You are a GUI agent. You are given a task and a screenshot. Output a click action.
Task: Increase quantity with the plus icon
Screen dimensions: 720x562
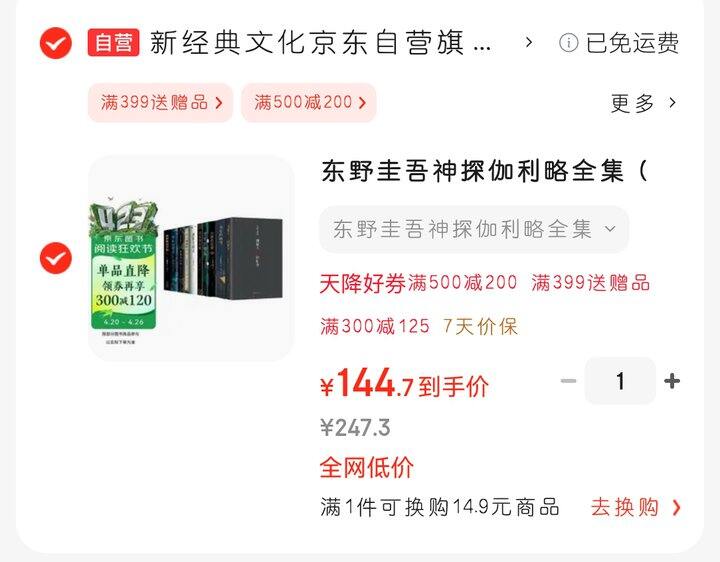(x=672, y=381)
